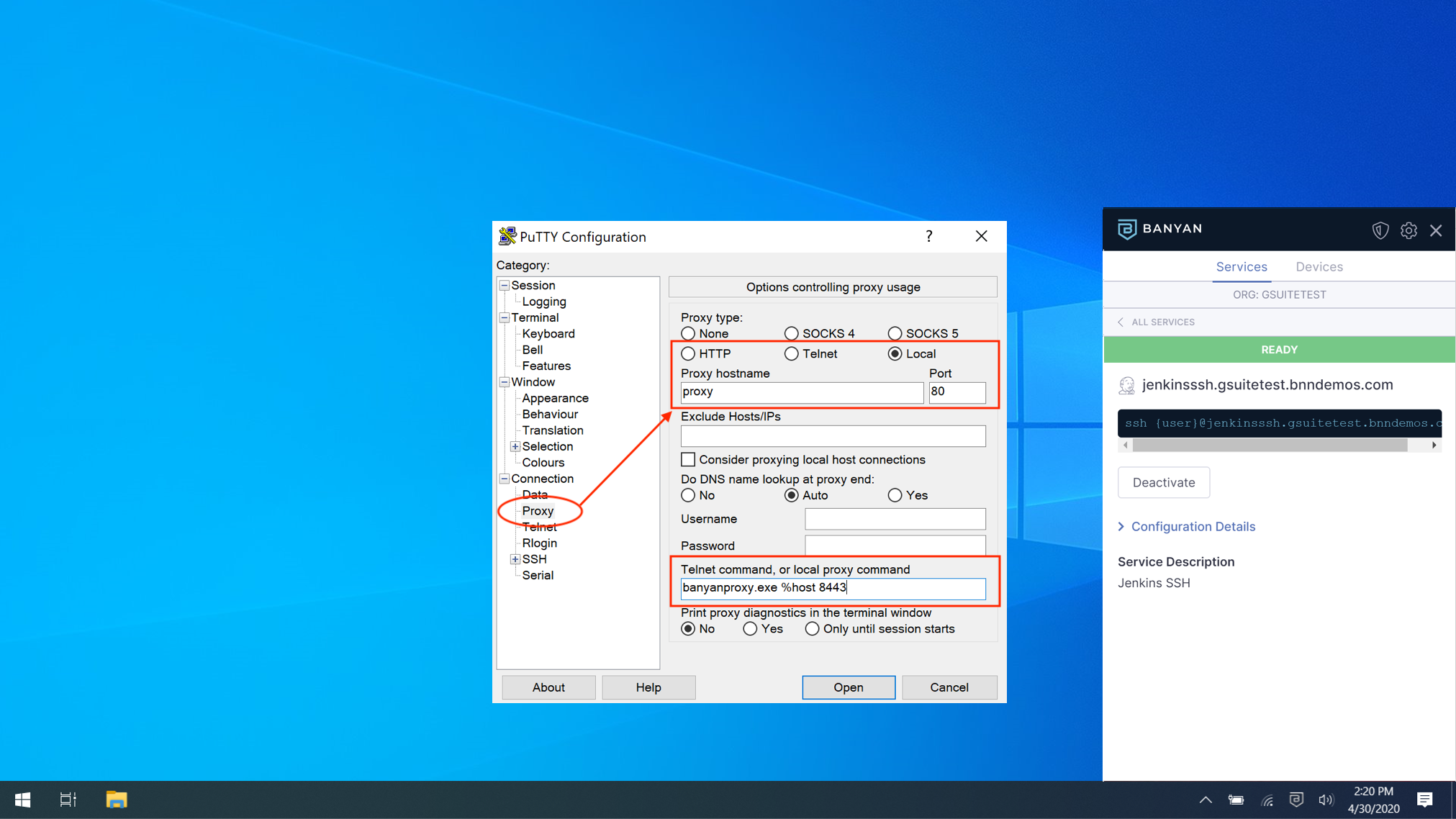Open File Explorer from taskbar

(117, 800)
